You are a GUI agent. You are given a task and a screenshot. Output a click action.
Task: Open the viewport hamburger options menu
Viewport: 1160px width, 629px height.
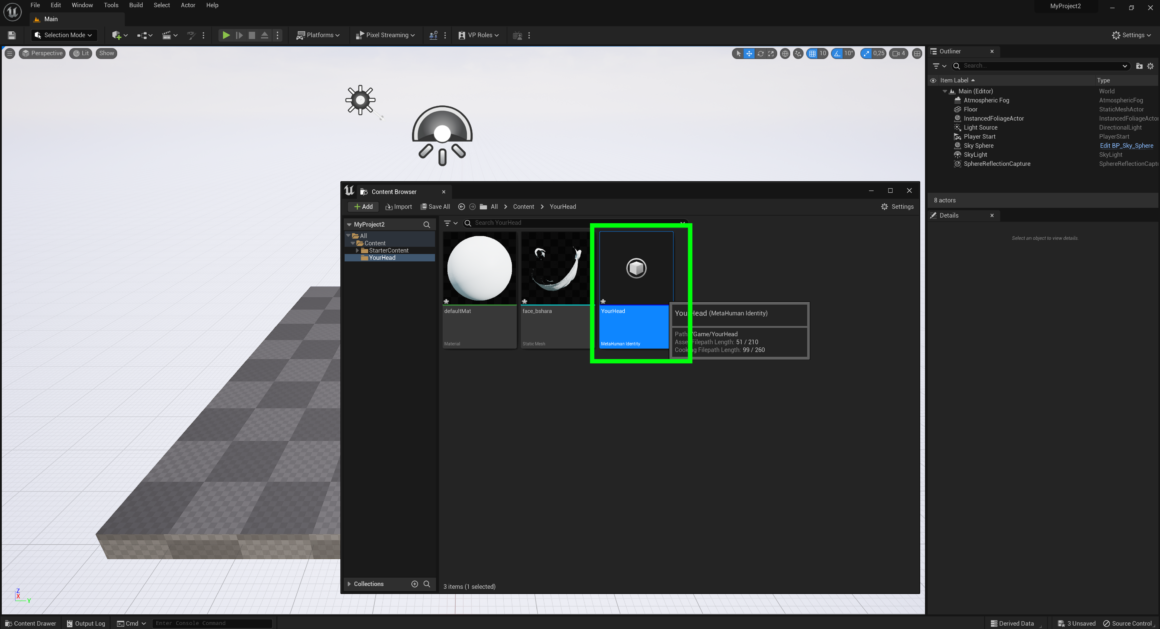10,53
